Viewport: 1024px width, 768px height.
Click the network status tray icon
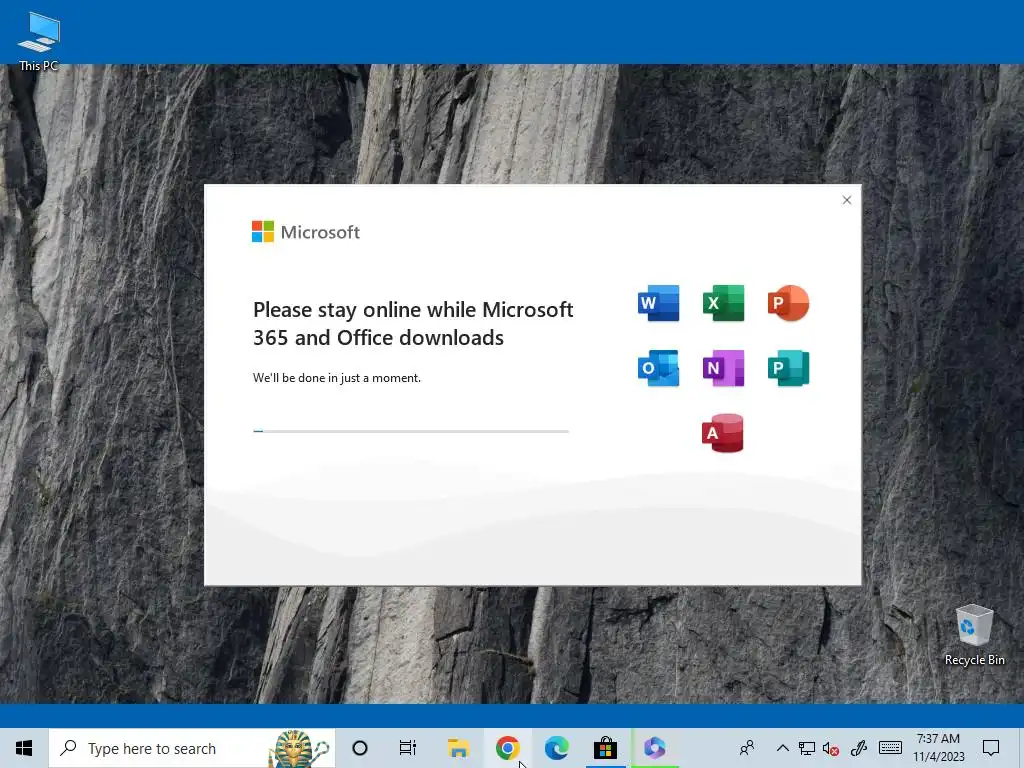[x=807, y=748]
